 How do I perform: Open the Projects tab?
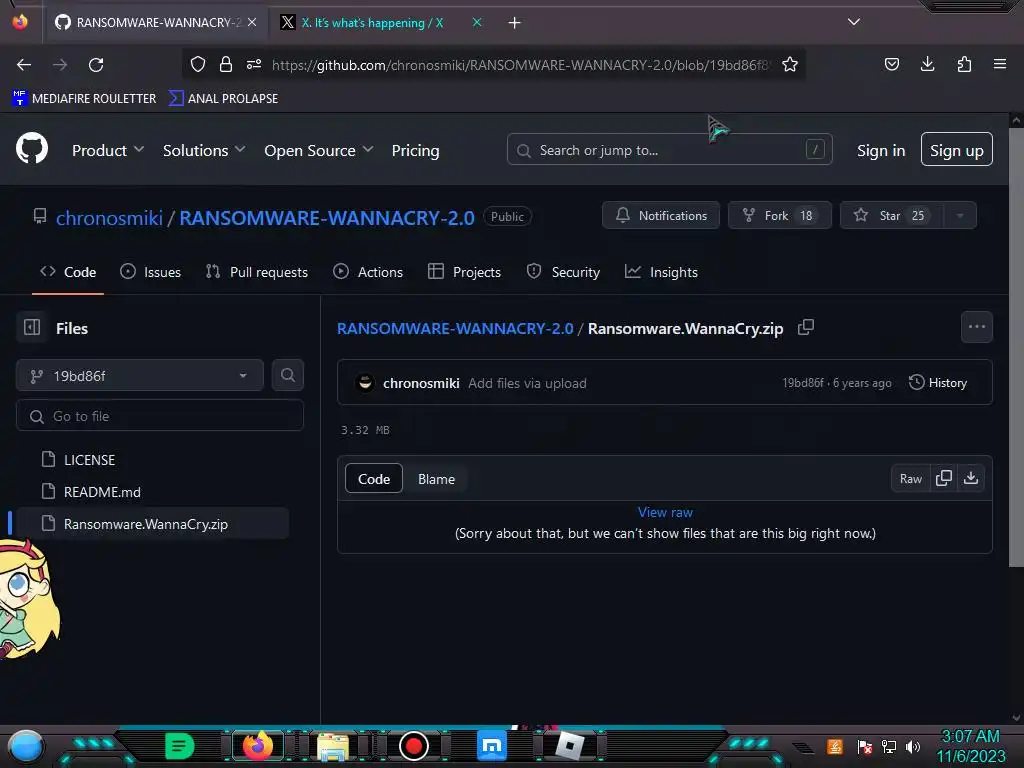(464, 272)
